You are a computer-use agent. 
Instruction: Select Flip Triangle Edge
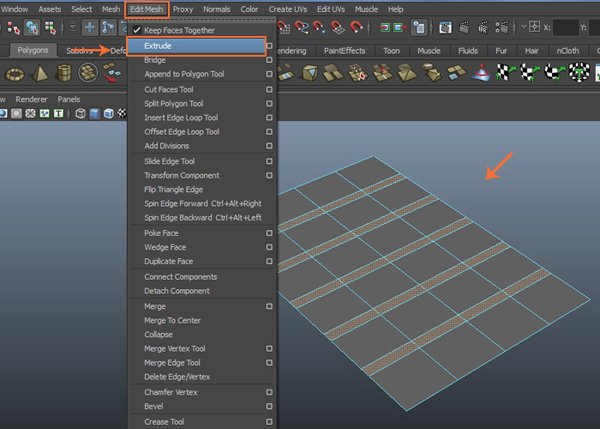coord(173,189)
